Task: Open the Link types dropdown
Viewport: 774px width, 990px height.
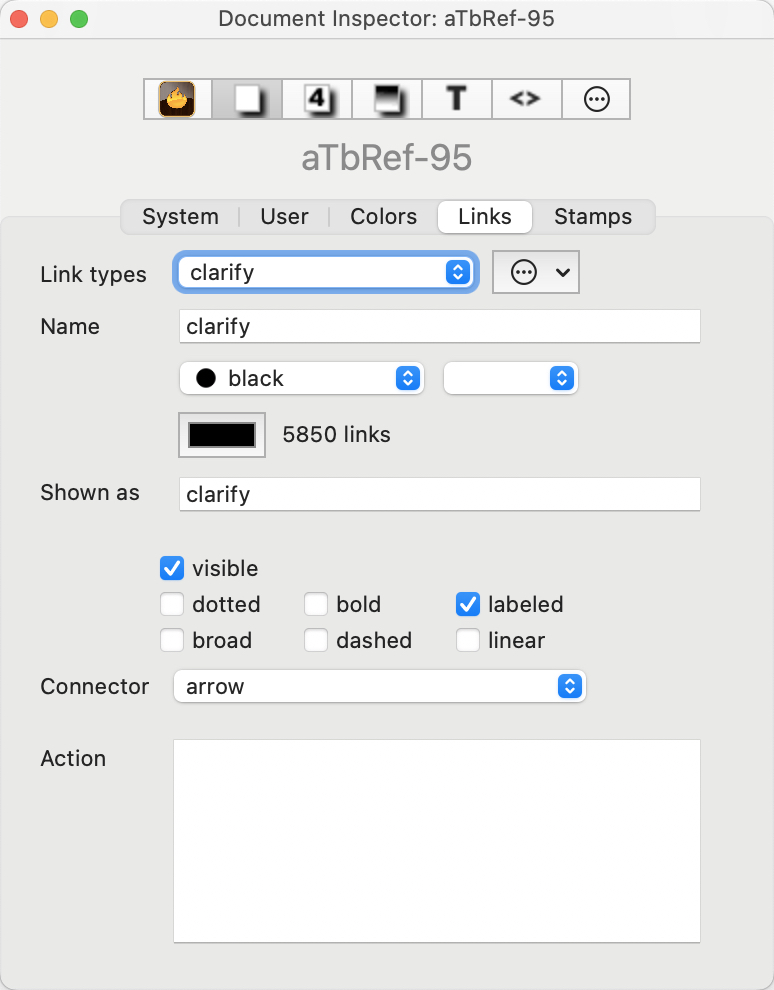Action: point(325,272)
